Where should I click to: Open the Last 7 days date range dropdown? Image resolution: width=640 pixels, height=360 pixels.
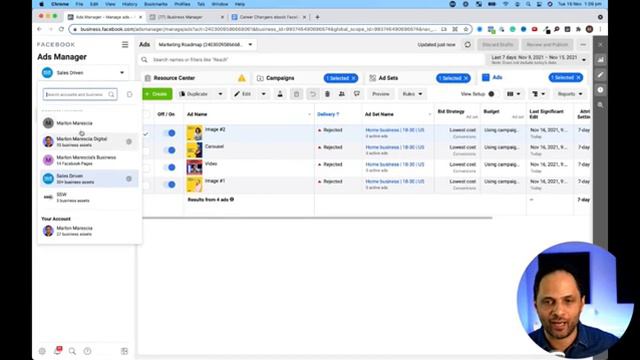tap(538, 60)
